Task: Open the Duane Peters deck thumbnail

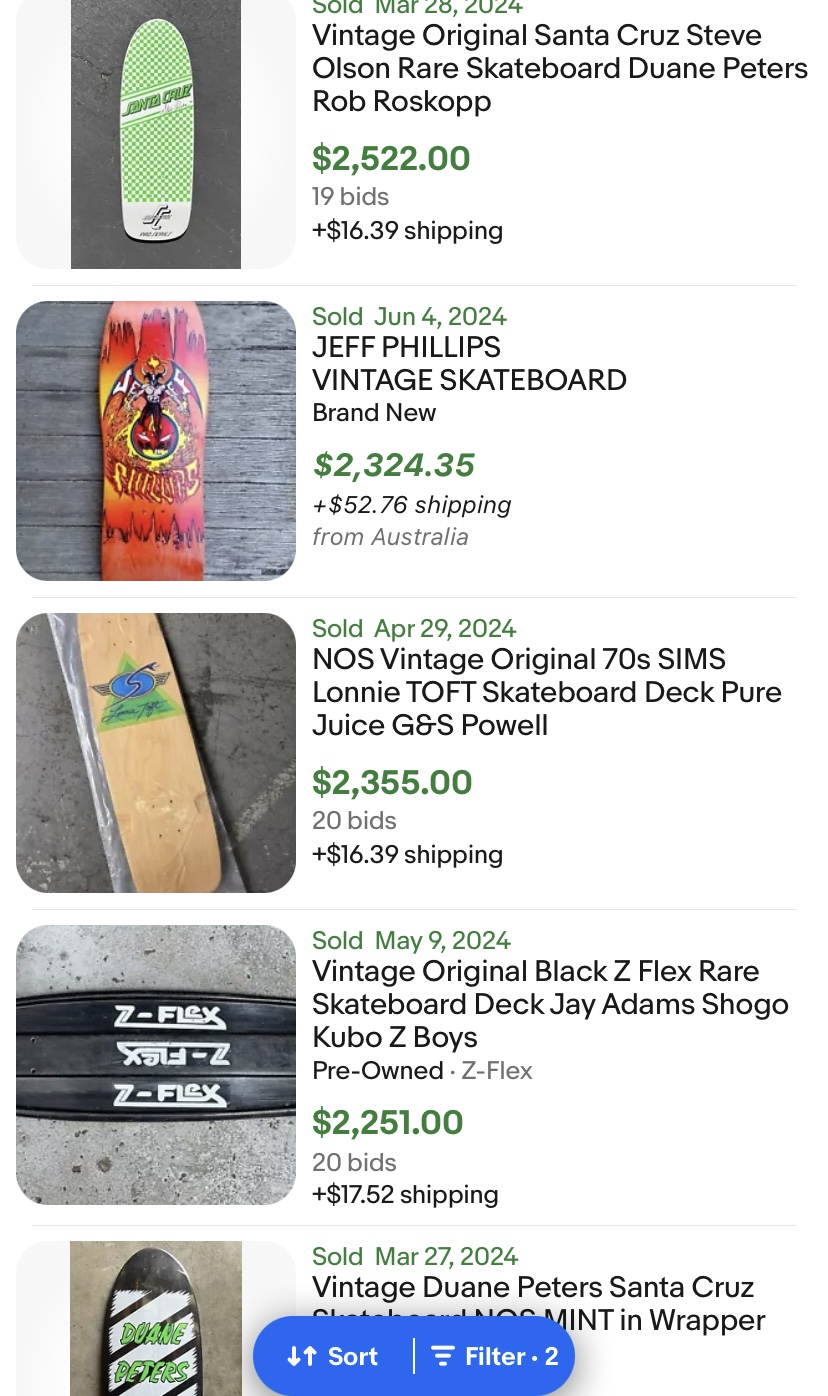Action: pyautogui.click(x=156, y=1318)
